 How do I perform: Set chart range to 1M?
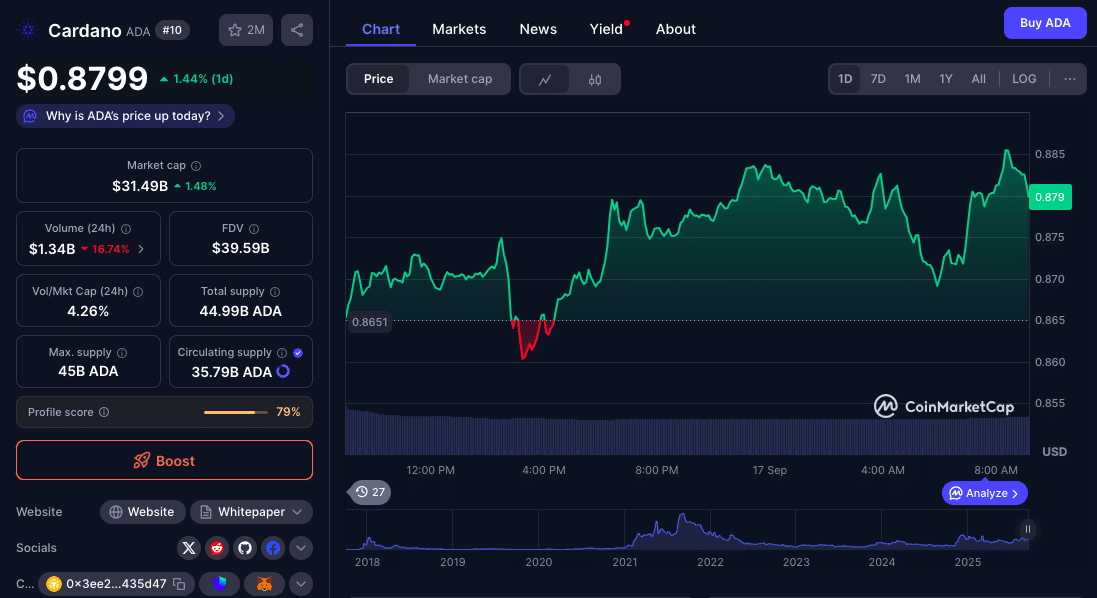pyautogui.click(x=912, y=79)
